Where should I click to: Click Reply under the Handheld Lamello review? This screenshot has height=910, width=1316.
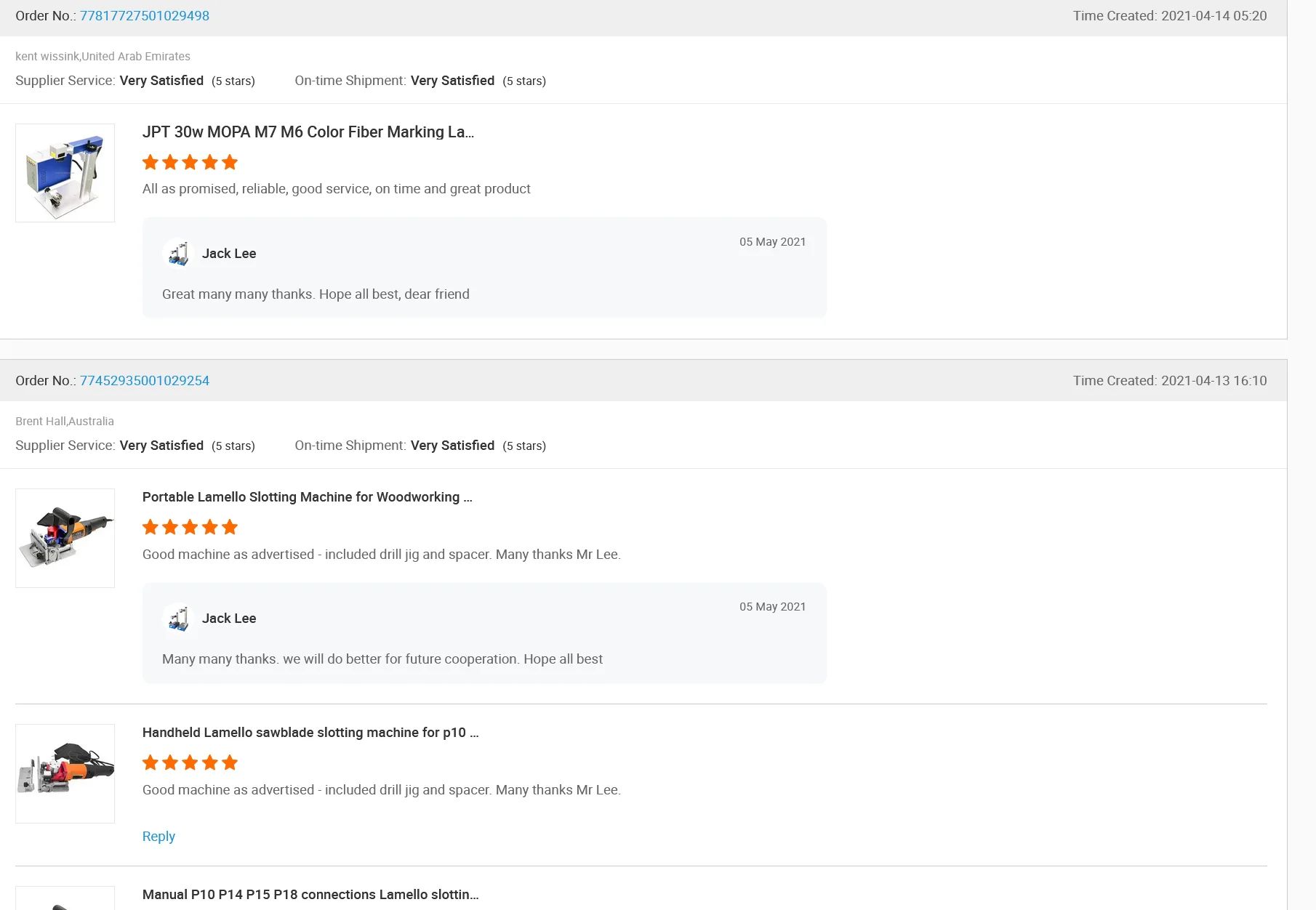pyautogui.click(x=159, y=837)
